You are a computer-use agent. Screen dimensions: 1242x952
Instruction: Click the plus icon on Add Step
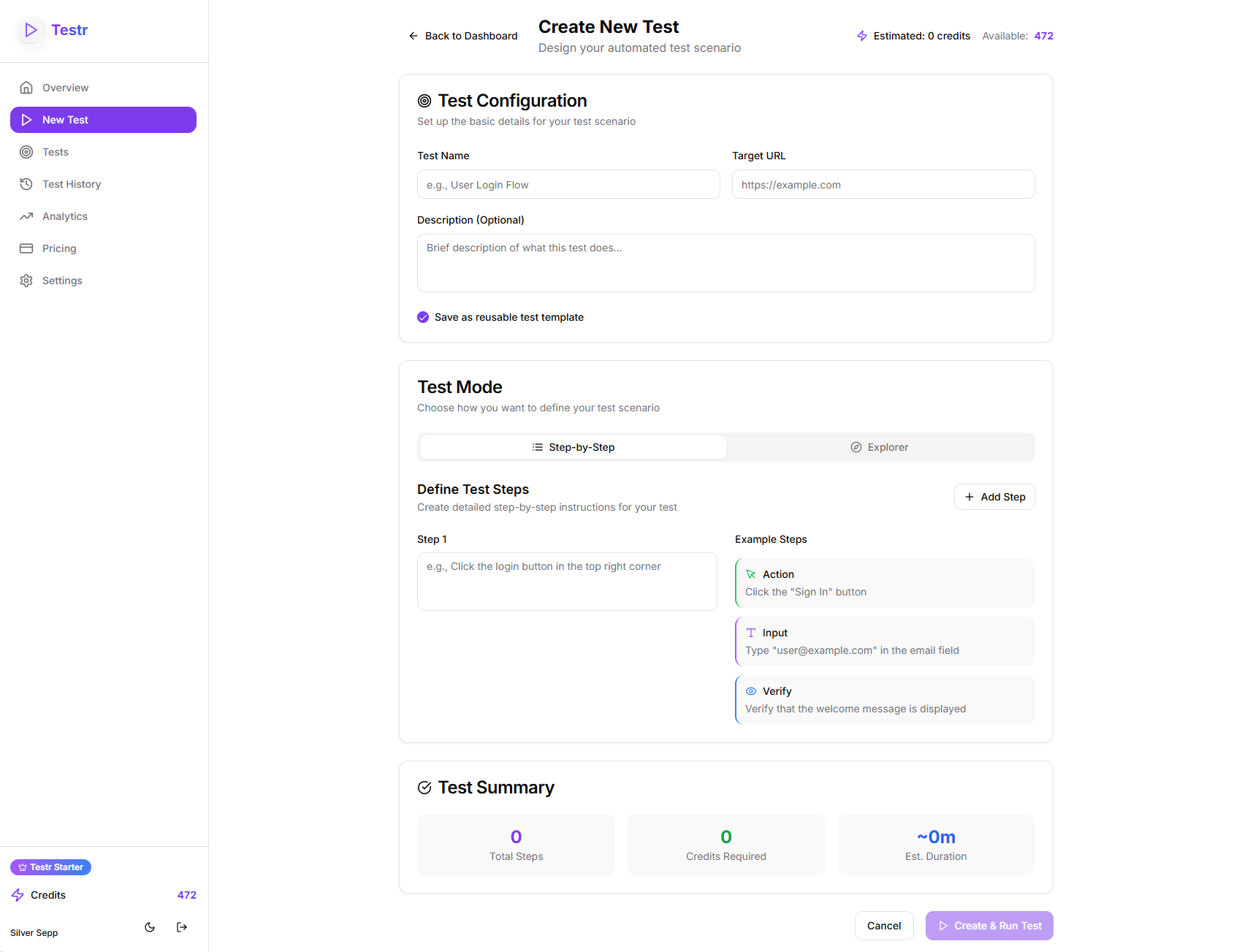(969, 497)
